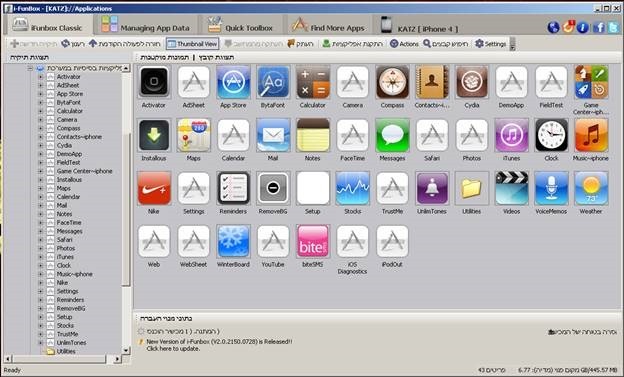624x377 pixels.
Task: Toggle Thumbnail View mode
Action: click(192, 44)
